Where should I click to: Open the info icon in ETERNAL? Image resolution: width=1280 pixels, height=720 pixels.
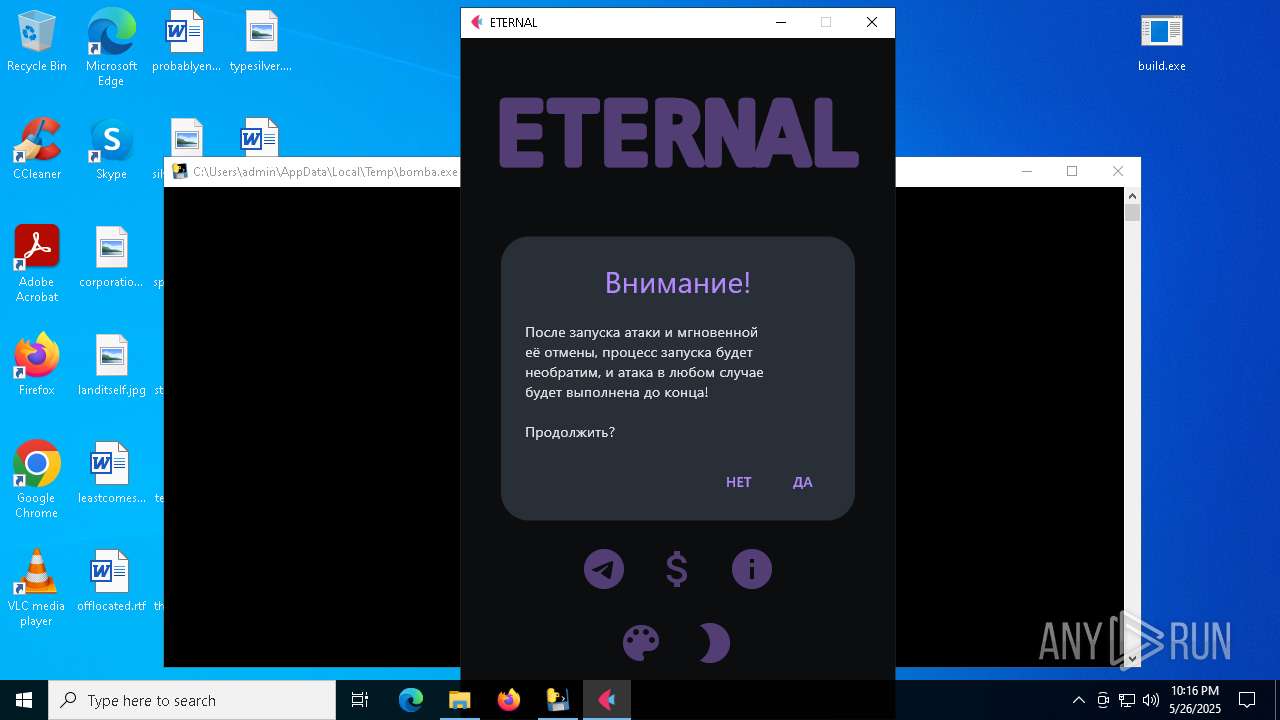click(752, 569)
